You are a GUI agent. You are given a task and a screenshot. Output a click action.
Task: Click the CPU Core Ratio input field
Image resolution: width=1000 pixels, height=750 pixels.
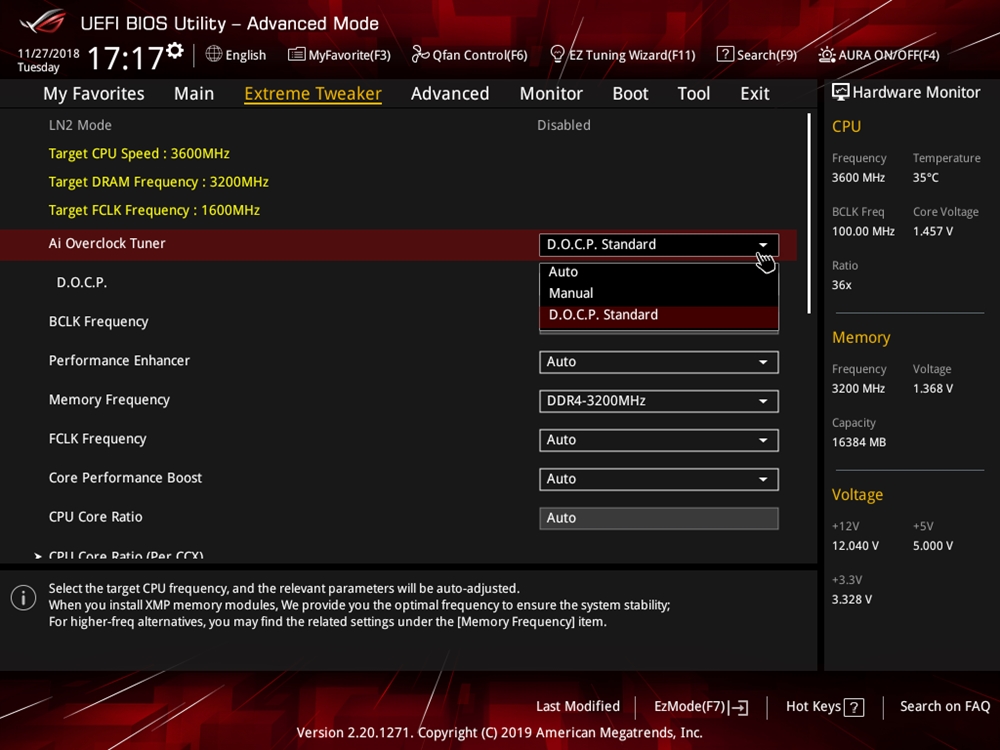[x=658, y=518]
